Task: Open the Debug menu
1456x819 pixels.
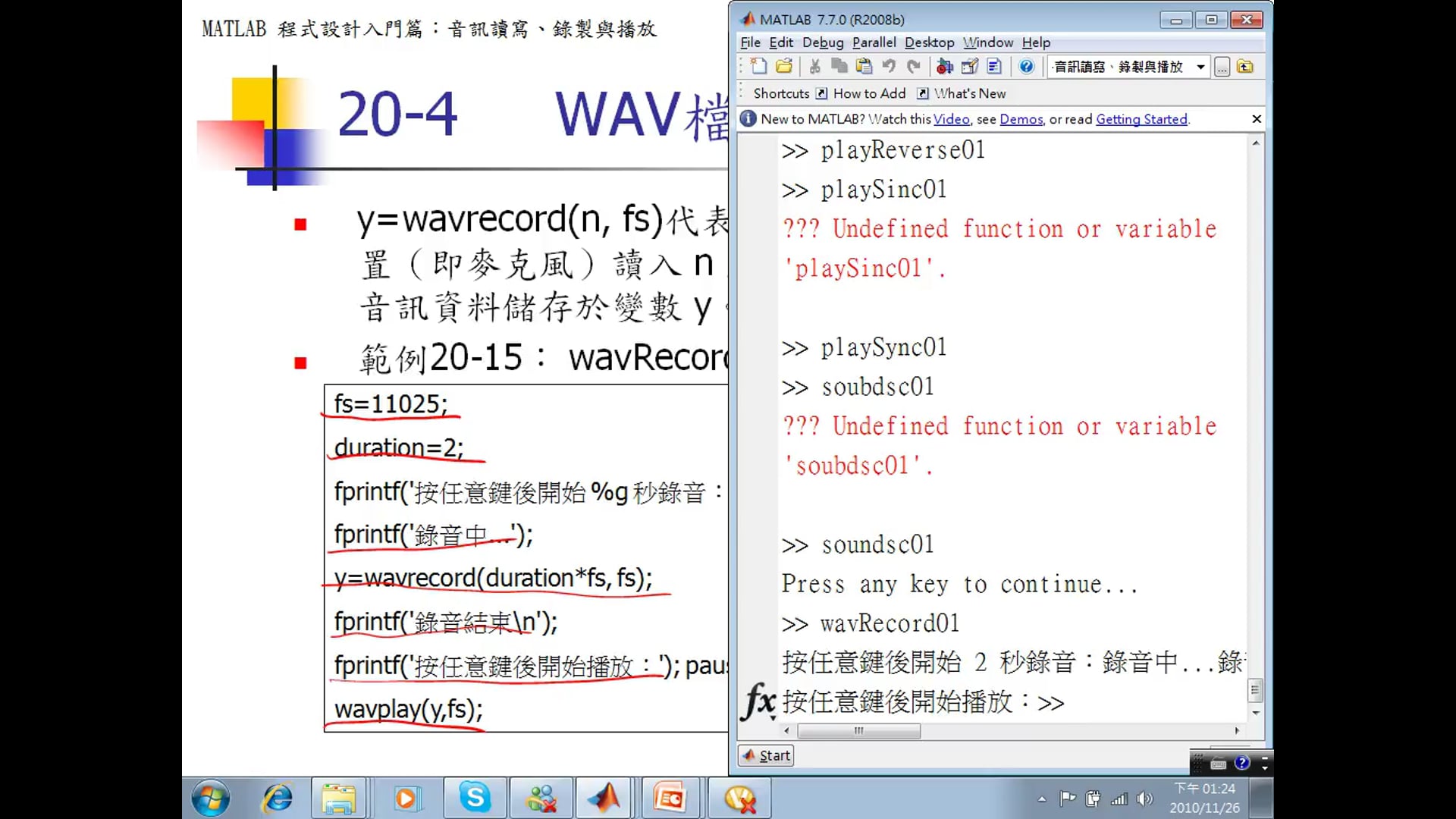Action: [x=823, y=42]
